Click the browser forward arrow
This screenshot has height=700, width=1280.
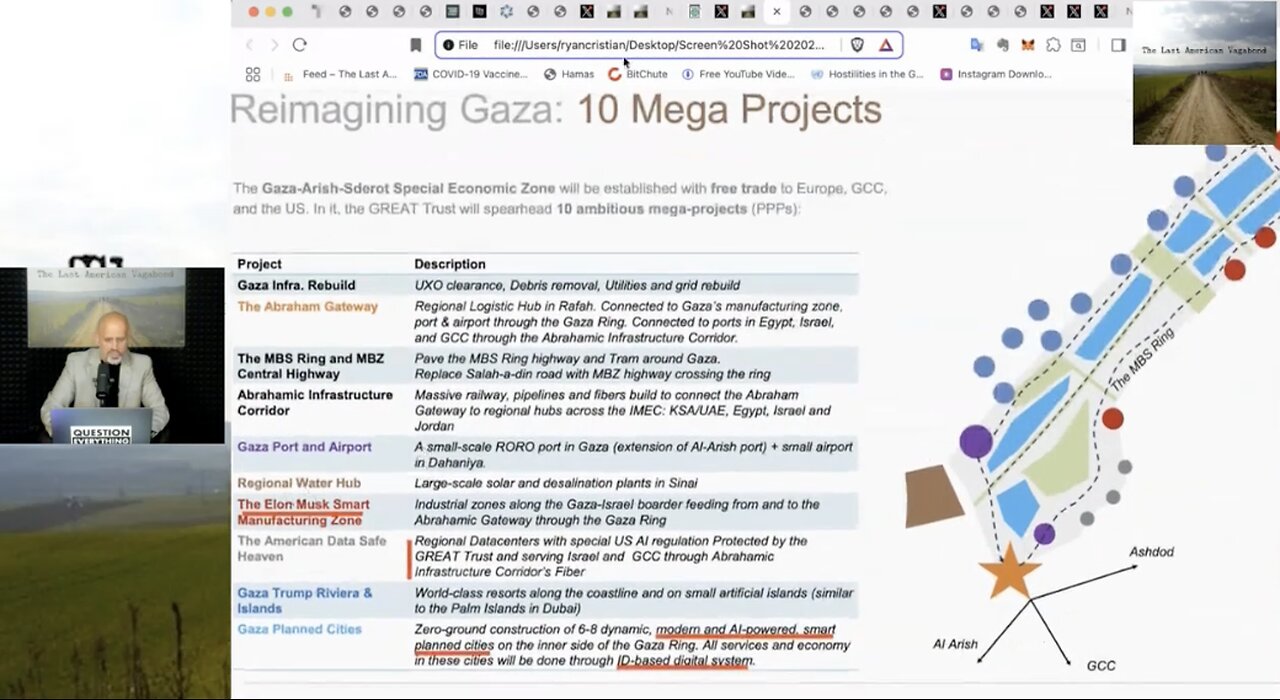coord(274,45)
